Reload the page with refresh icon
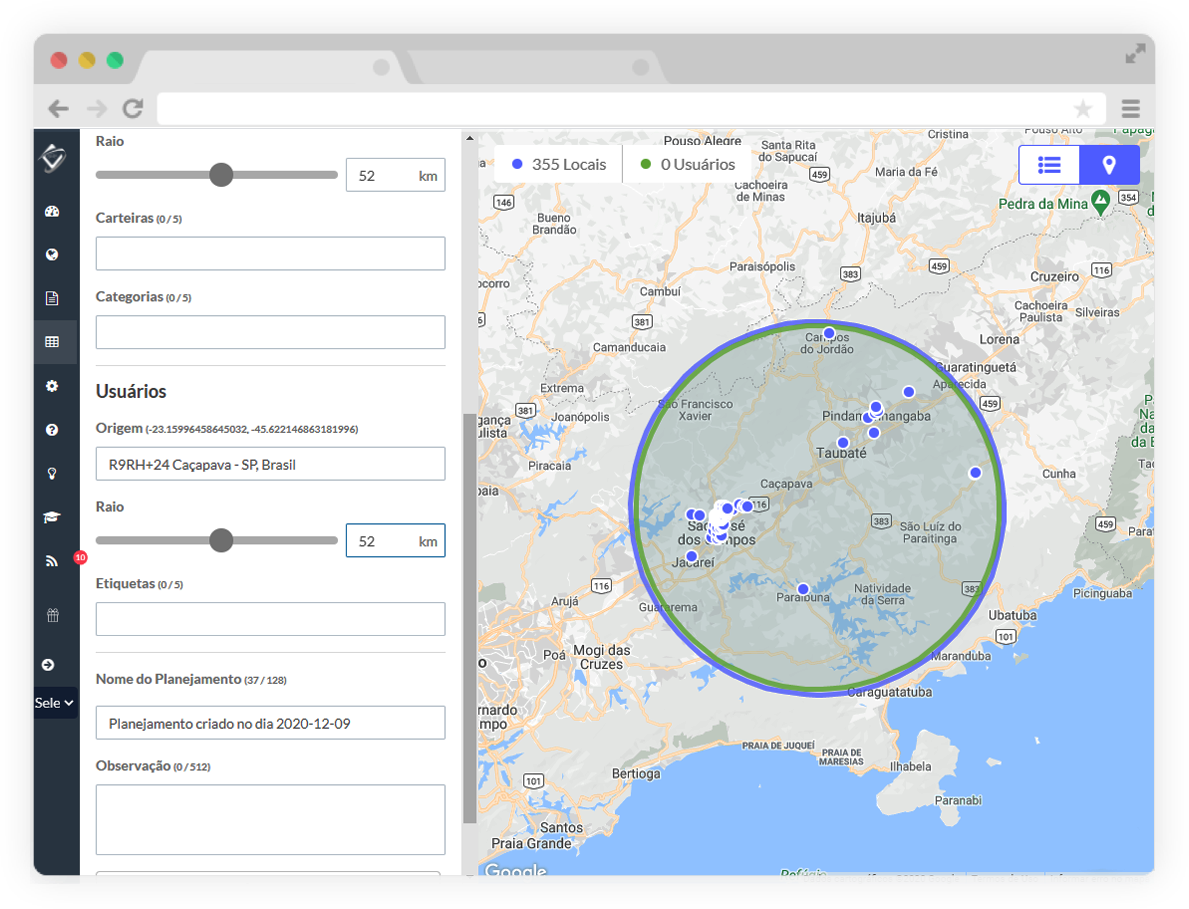 click(x=133, y=108)
